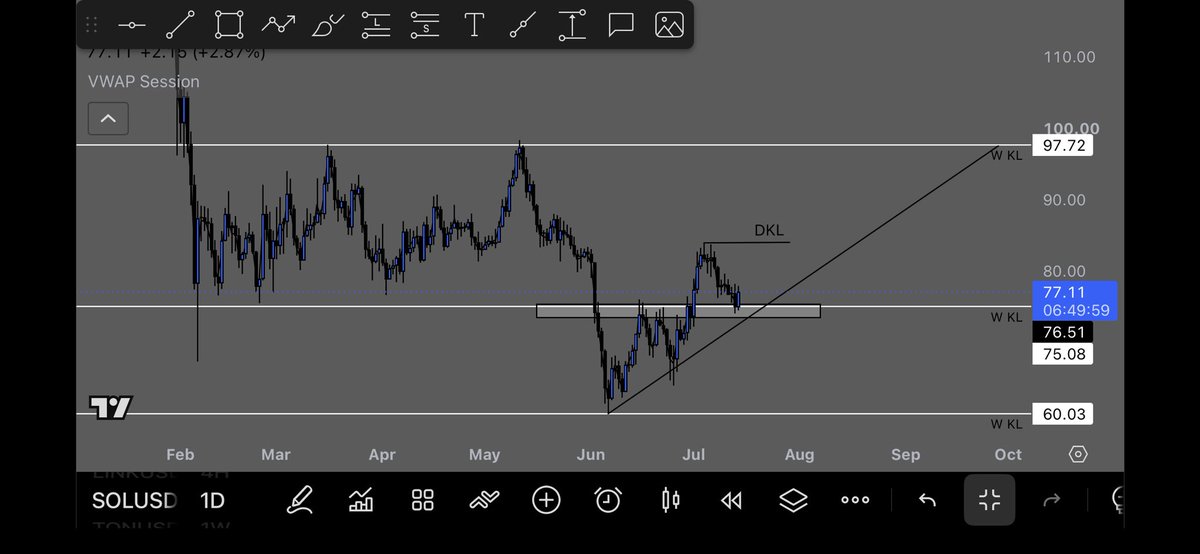Screen dimensions: 1200x554
Task: Undo the last chart action
Action: [927, 500]
